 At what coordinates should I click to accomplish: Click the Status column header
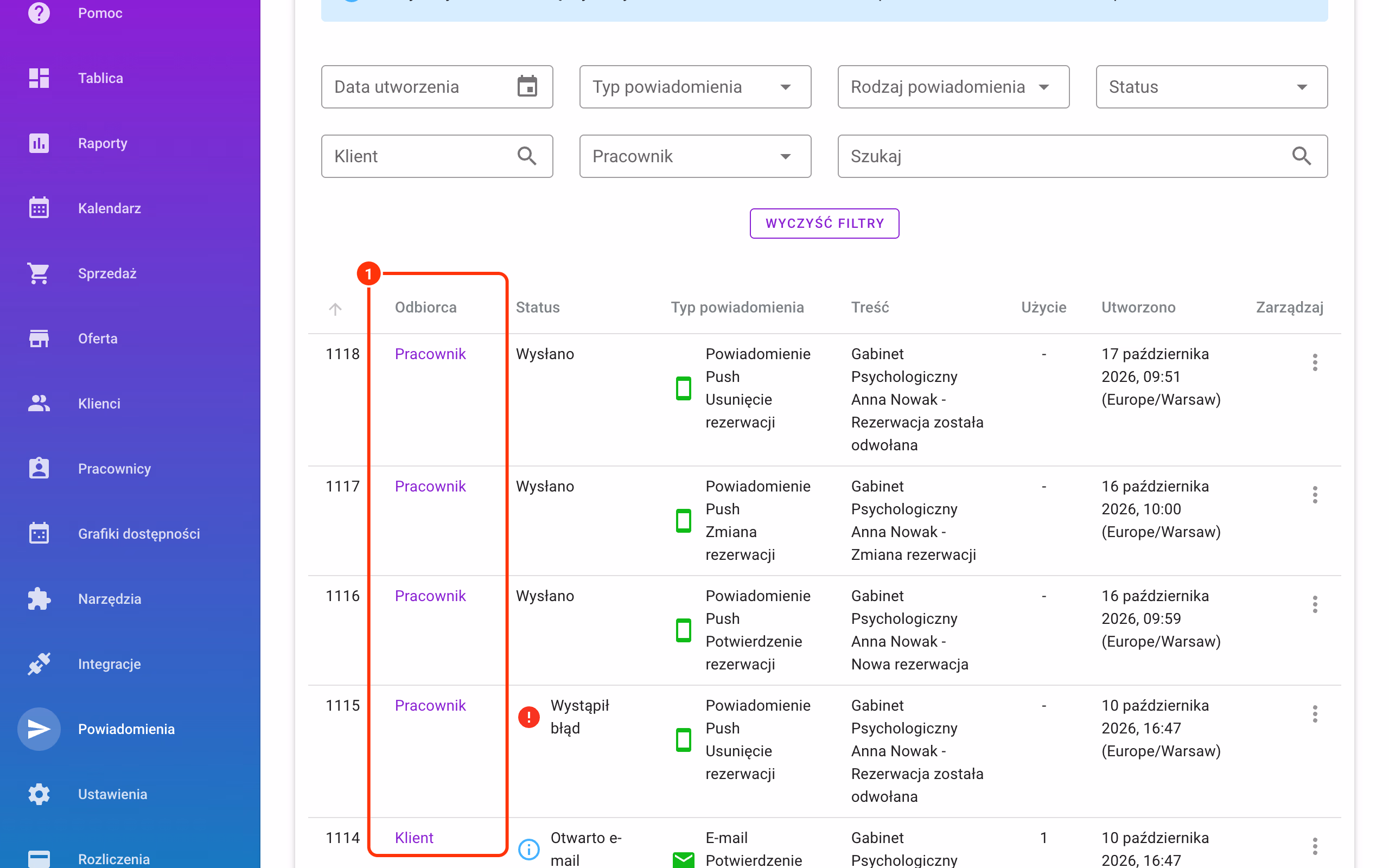tap(537, 307)
